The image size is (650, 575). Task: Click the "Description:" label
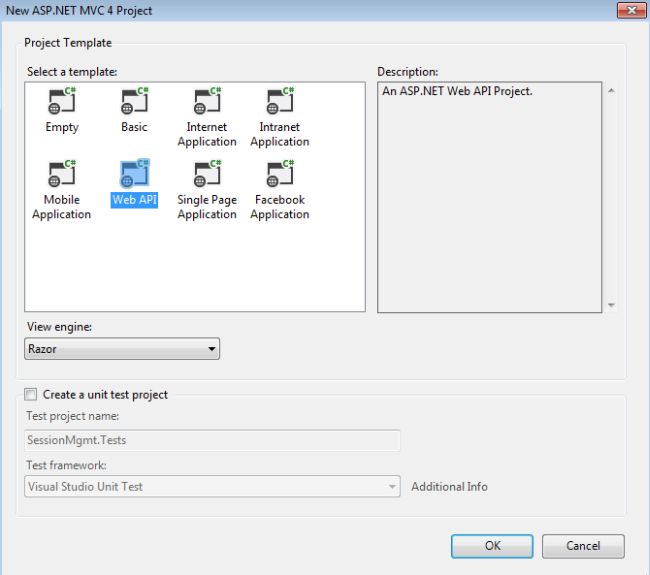[407, 72]
